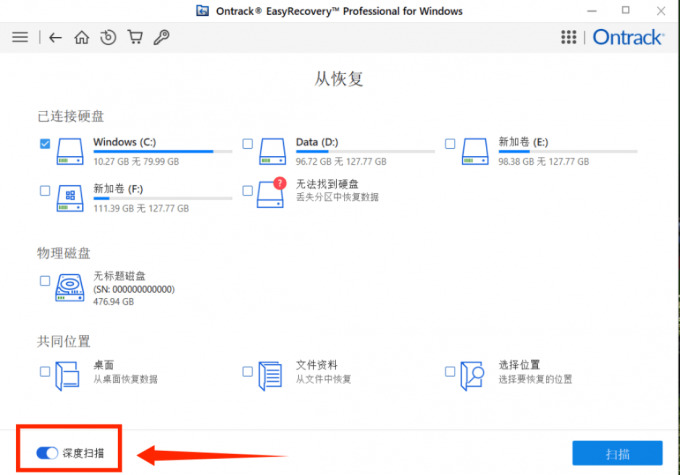680x475 pixels.
Task: Click the 扫描 scan button
Action: [617, 453]
